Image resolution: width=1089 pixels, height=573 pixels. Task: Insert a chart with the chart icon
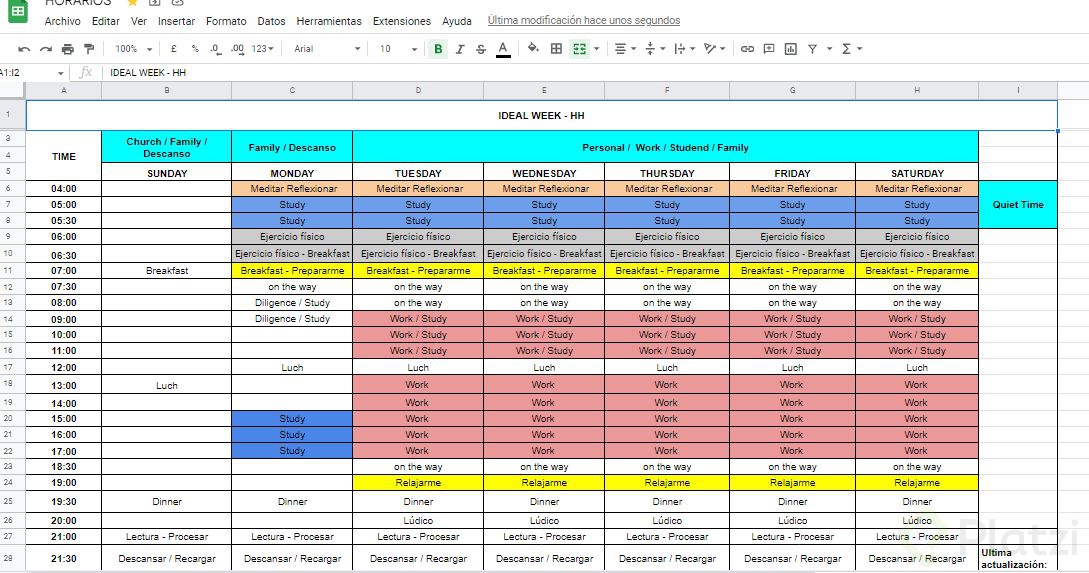tap(790, 49)
